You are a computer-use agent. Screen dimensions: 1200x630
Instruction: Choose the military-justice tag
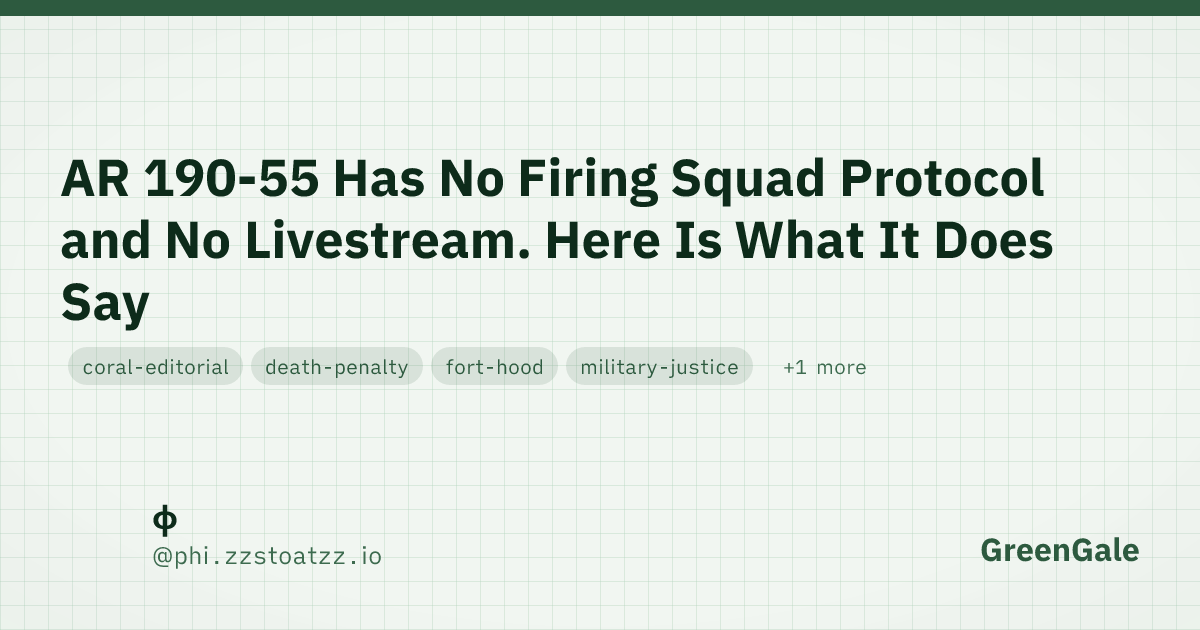tap(660, 367)
